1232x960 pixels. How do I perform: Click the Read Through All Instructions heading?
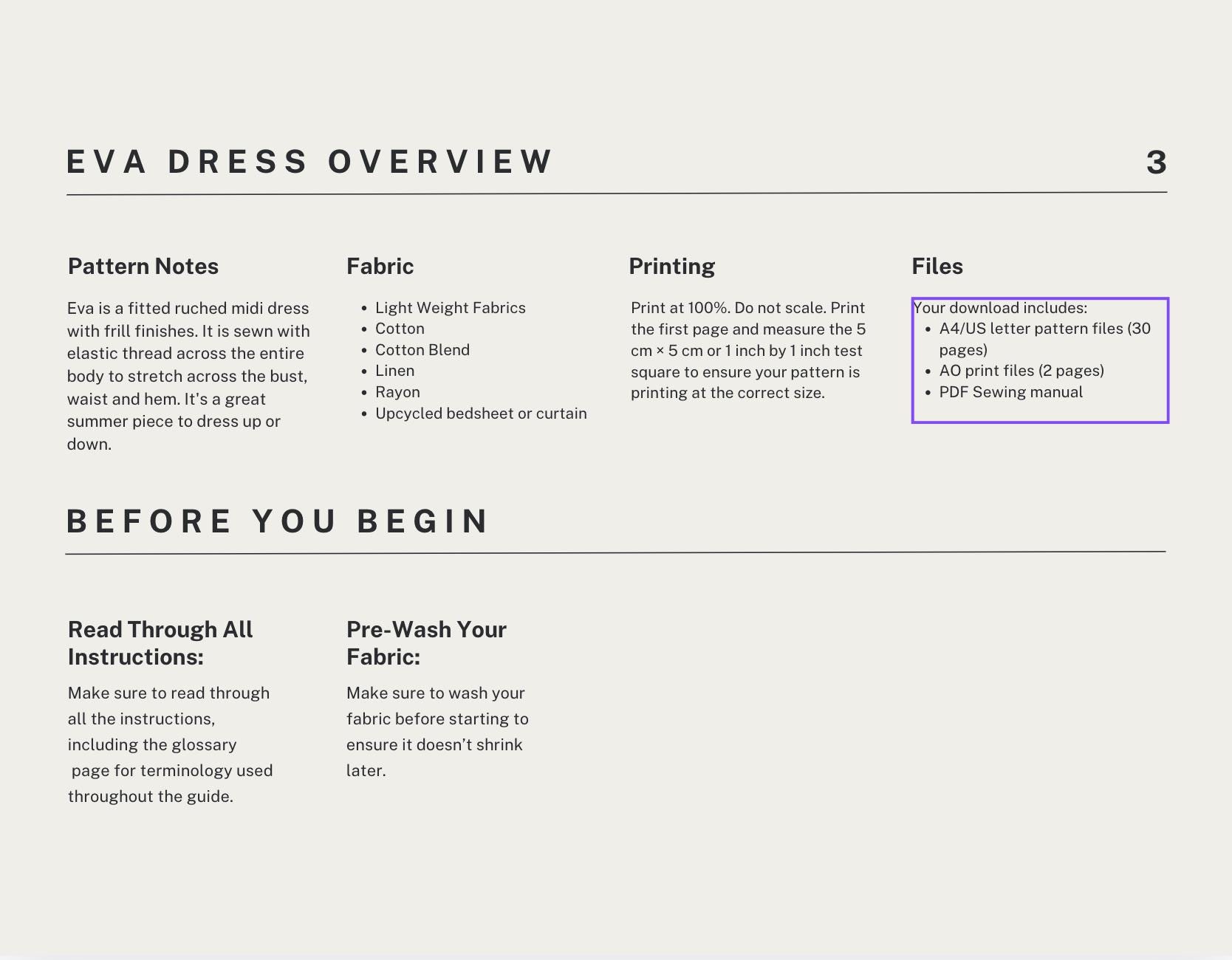(160, 642)
